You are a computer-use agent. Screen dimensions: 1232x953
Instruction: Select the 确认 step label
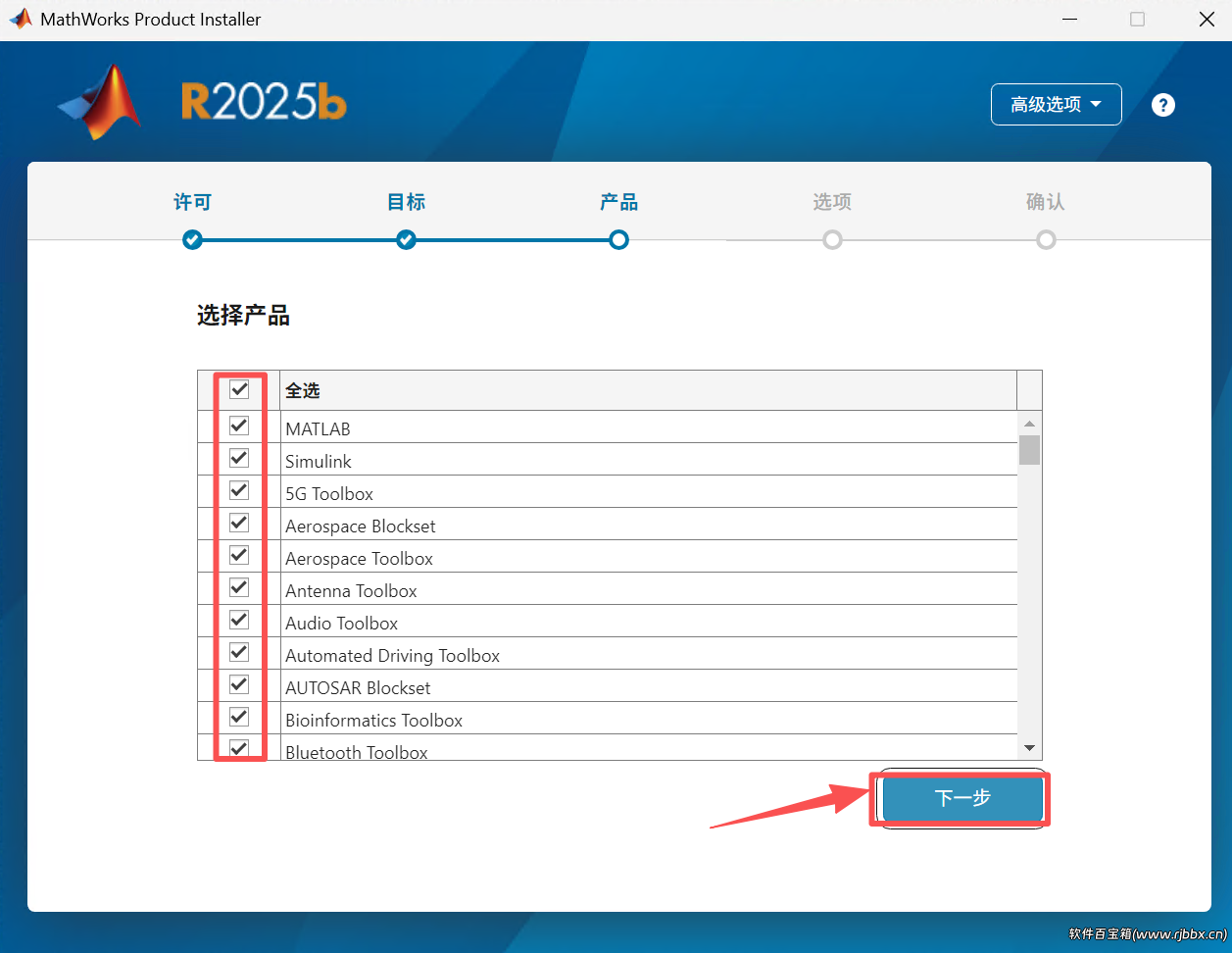tap(1045, 202)
